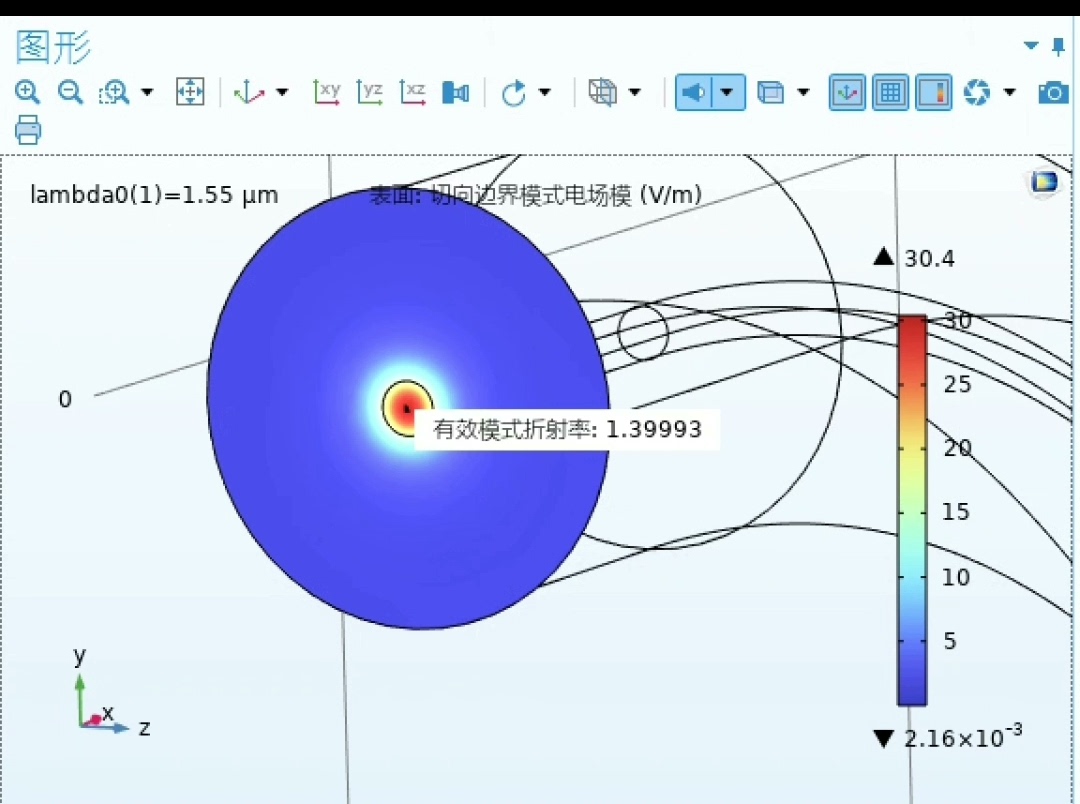
Task: Click the effective mode index 1.39993 tooltip
Action: 568,430
